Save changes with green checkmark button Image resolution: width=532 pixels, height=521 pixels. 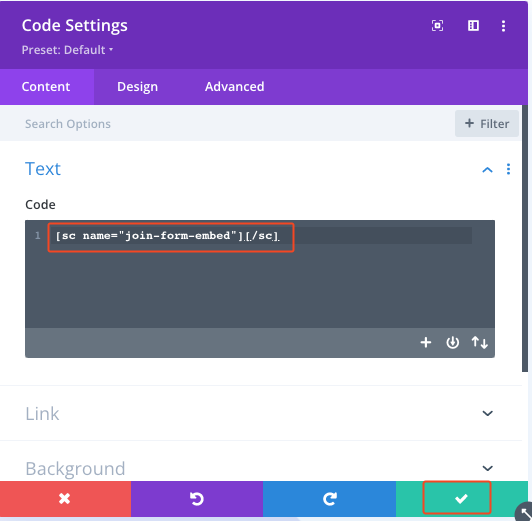461,499
